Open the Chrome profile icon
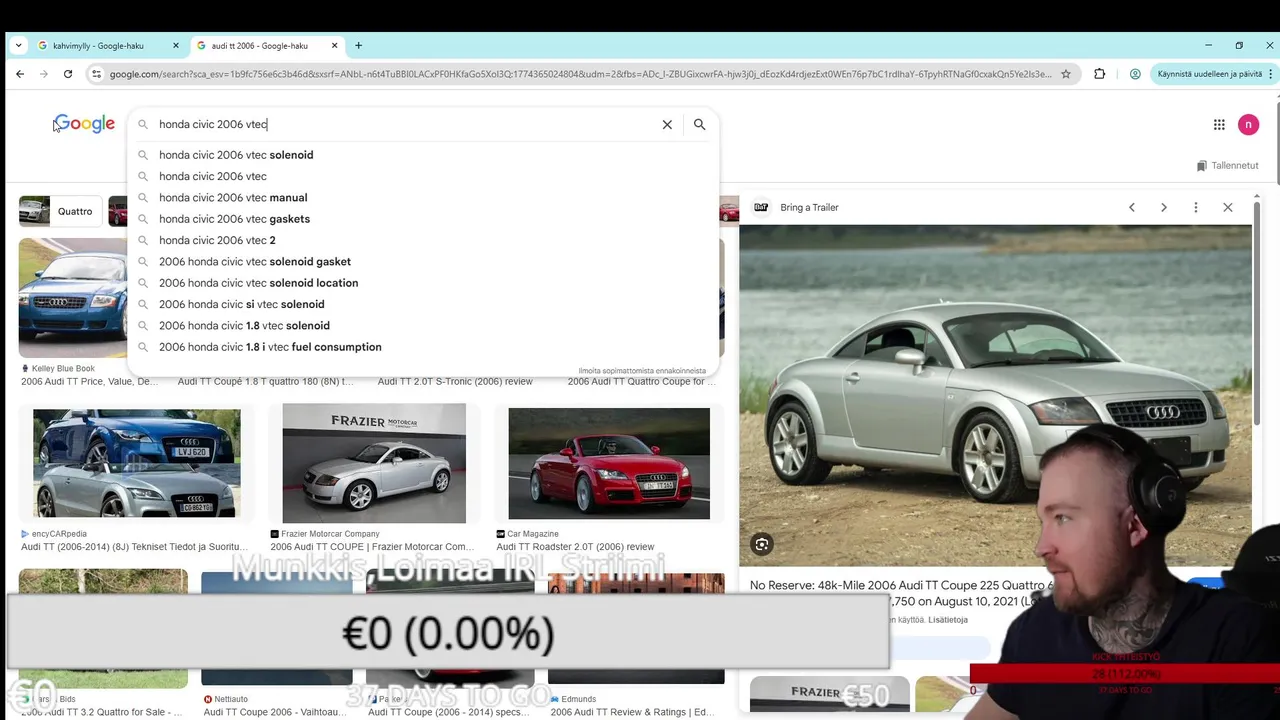The height and width of the screenshot is (720, 1280). (x=1135, y=74)
